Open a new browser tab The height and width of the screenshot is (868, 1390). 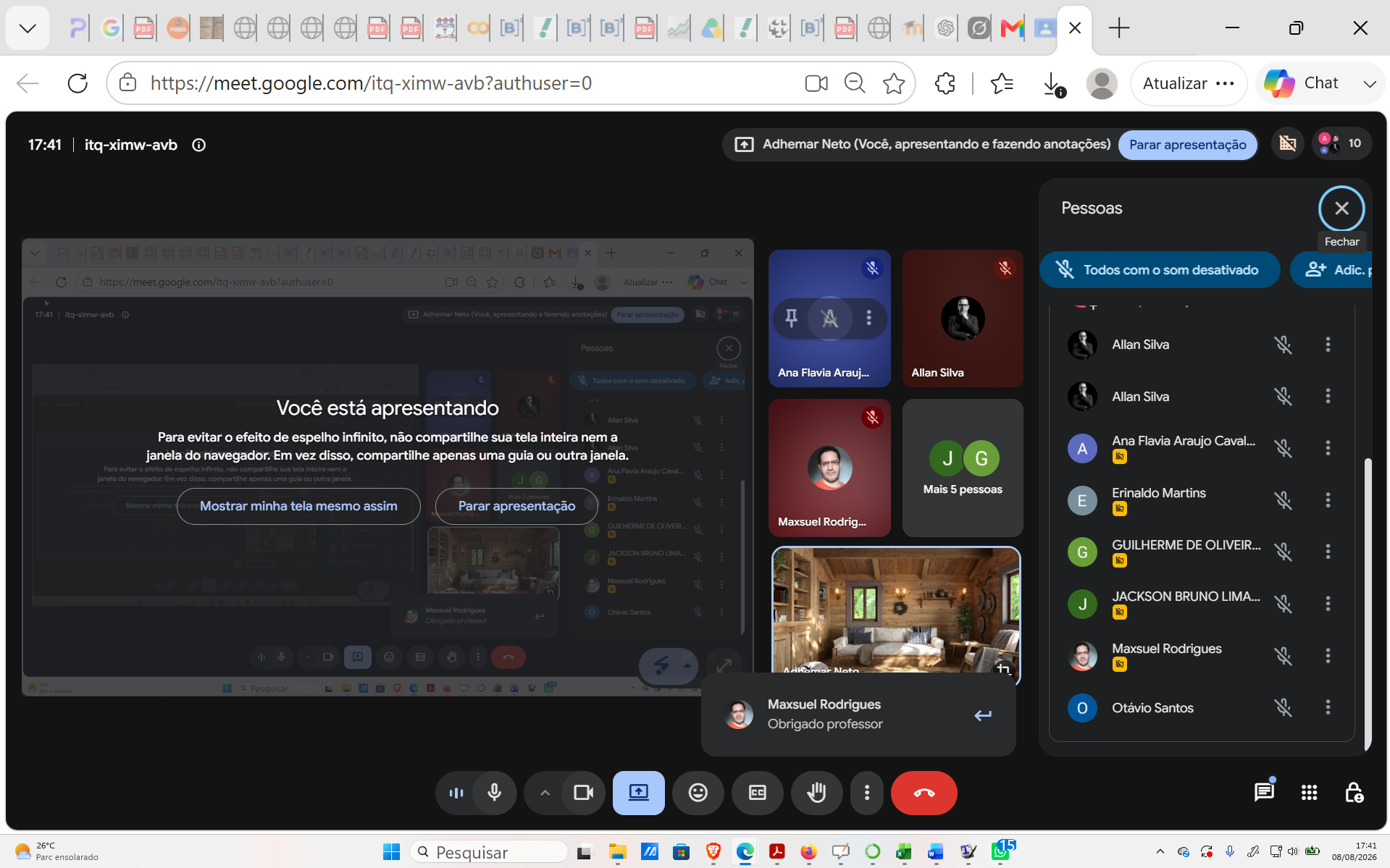[x=1118, y=28]
